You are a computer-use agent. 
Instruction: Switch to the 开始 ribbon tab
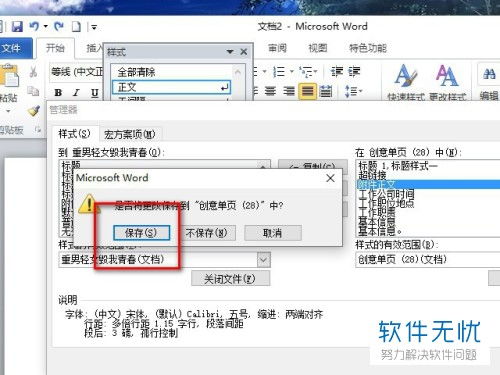pyautogui.click(x=55, y=49)
